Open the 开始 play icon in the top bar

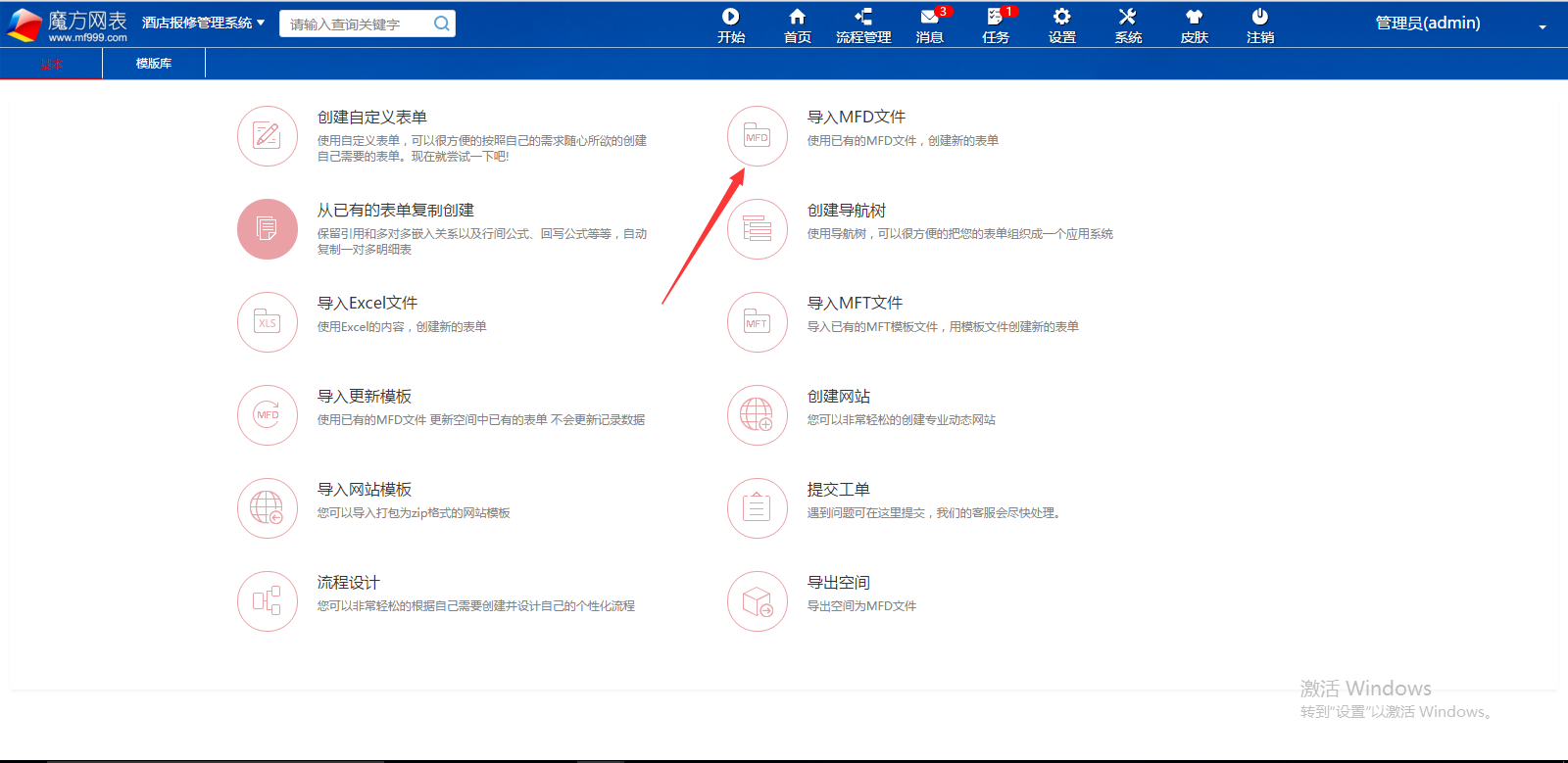(731, 17)
